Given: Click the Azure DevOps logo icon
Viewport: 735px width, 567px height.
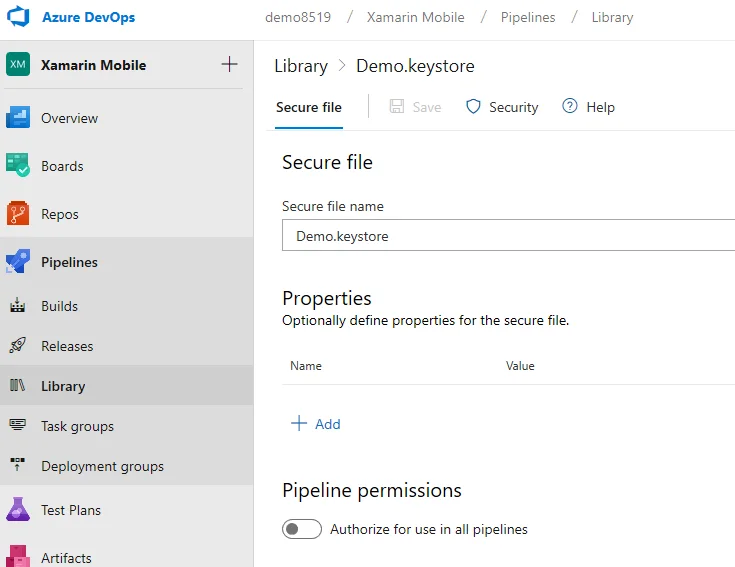Looking at the screenshot, I should (18, 16).
